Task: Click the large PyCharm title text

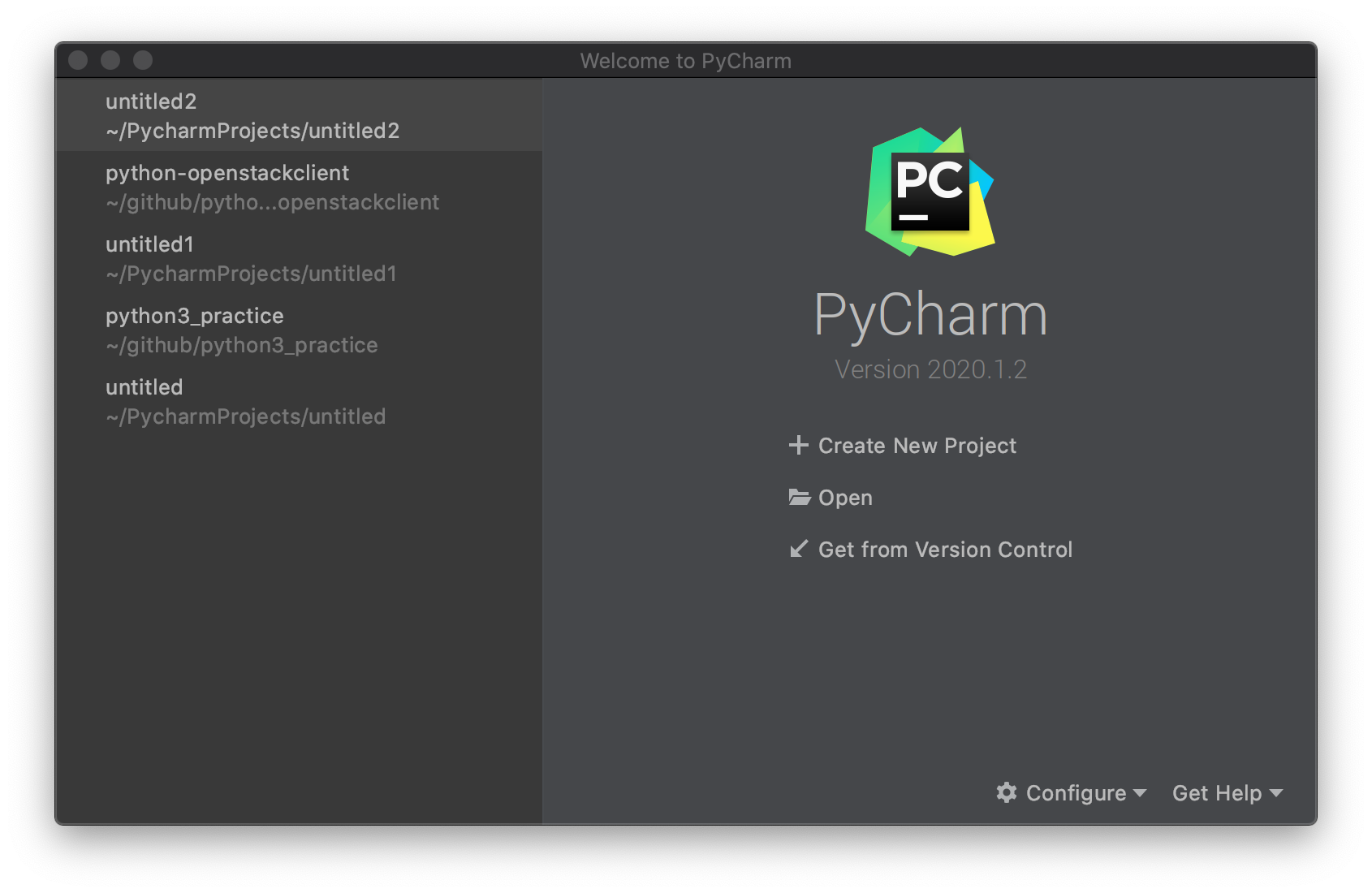Action: click(930, 314)
